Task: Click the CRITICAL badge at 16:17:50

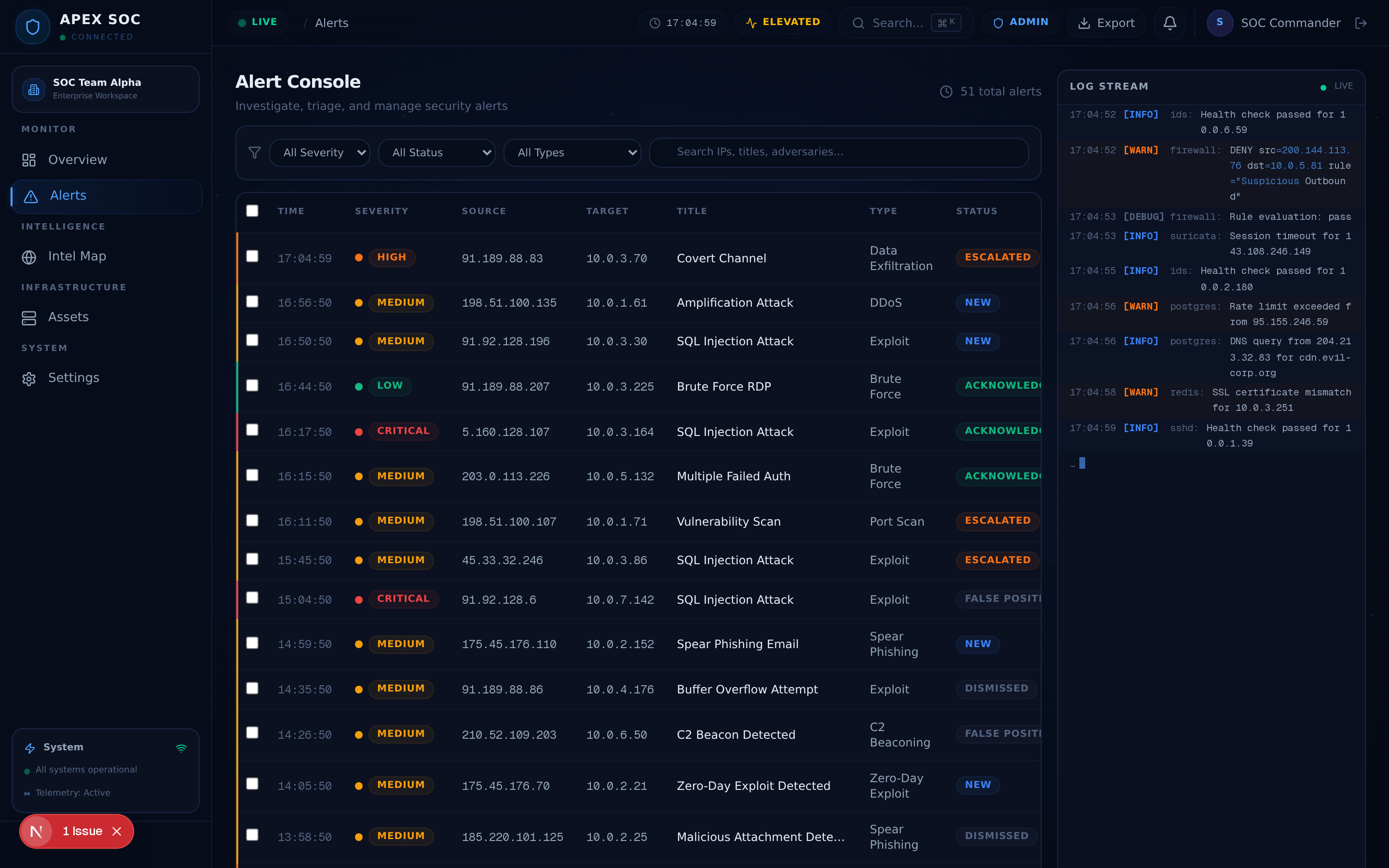Action: point(403,431)
